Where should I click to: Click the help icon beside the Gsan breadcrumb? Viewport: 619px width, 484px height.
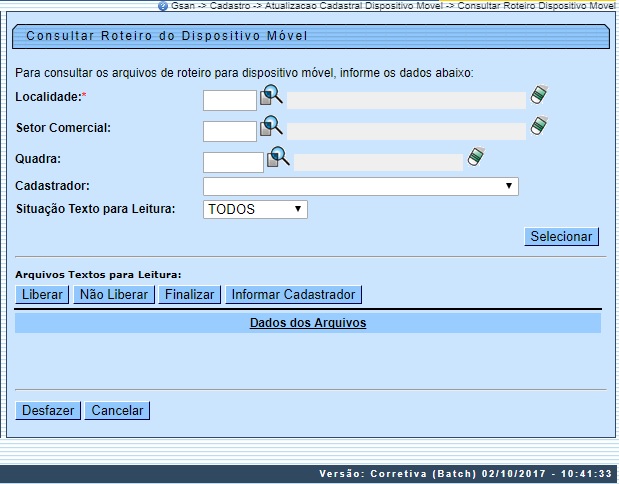[163, 5]
